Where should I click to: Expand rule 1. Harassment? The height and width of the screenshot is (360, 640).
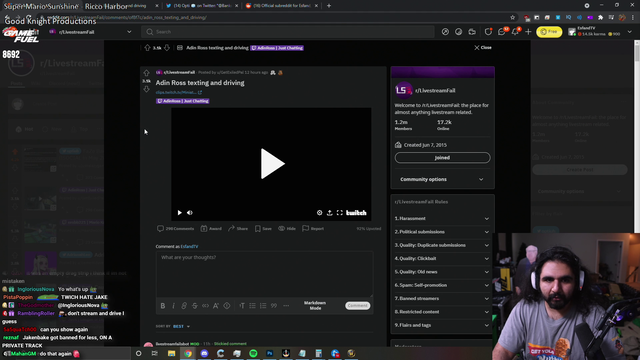(x=442, y=218)
